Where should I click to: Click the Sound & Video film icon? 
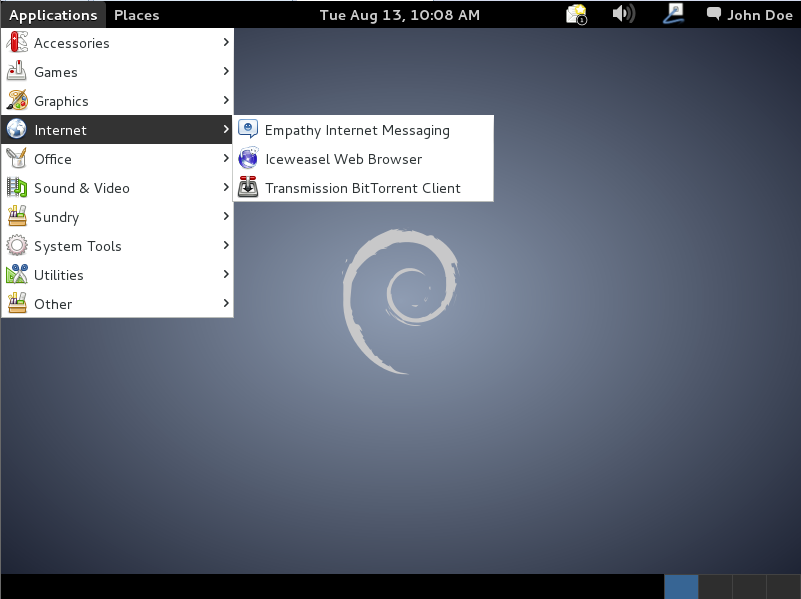pyautogui.click(x=17, y=187)
